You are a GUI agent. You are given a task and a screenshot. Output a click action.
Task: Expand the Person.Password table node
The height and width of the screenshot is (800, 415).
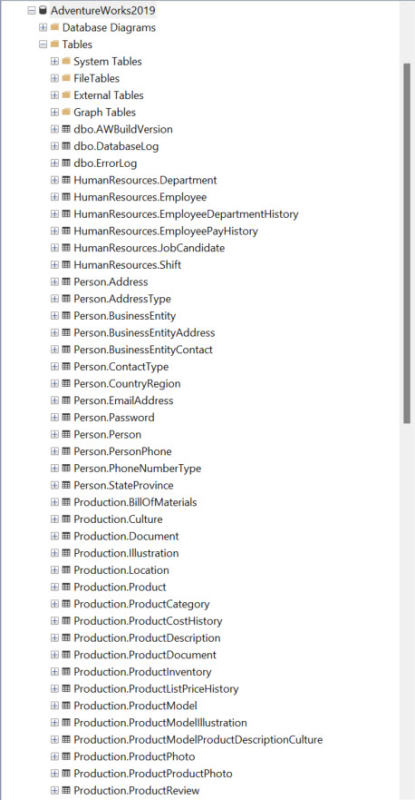pyautogui.click(x=55, y=417)
